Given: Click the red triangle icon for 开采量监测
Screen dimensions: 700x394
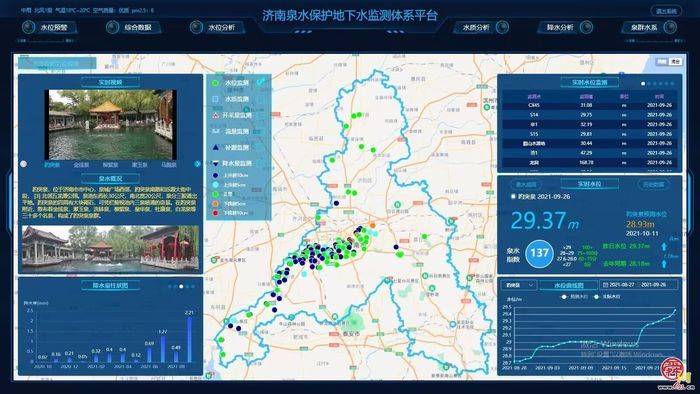Looking at the screenshot, I should 216,115.
